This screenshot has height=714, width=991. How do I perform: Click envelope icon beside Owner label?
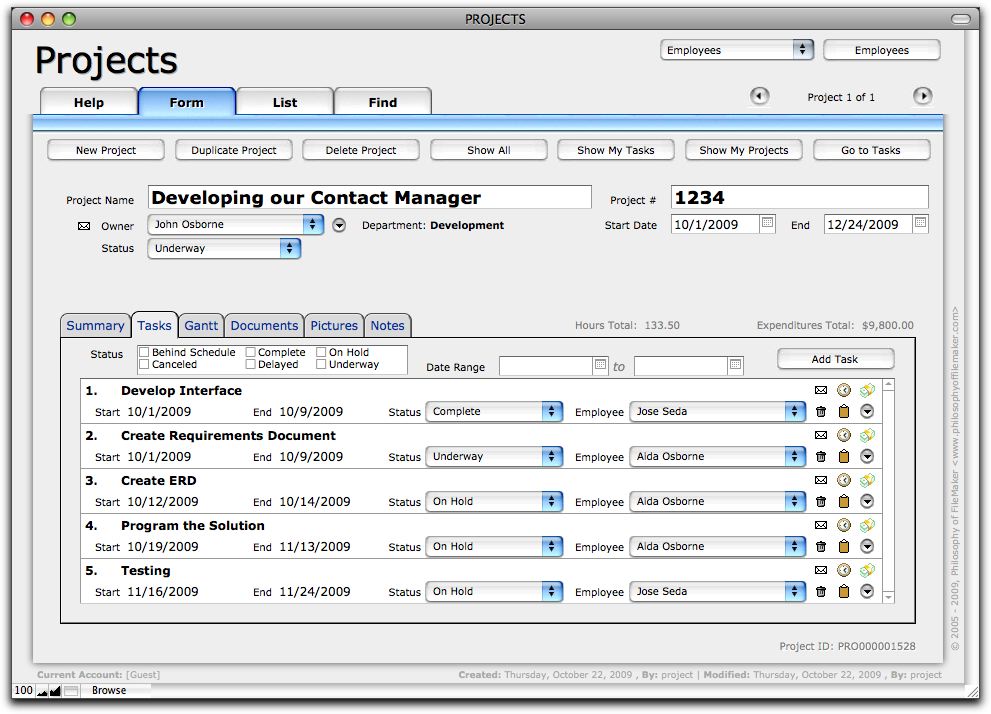(x=83, y=226)
